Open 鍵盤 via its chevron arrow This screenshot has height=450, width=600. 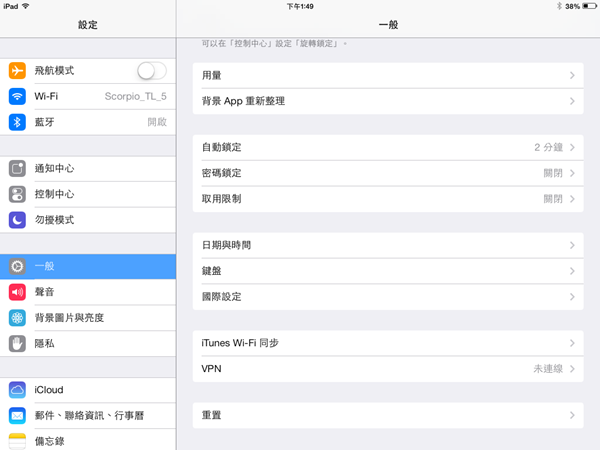click(x=572, y=271)
